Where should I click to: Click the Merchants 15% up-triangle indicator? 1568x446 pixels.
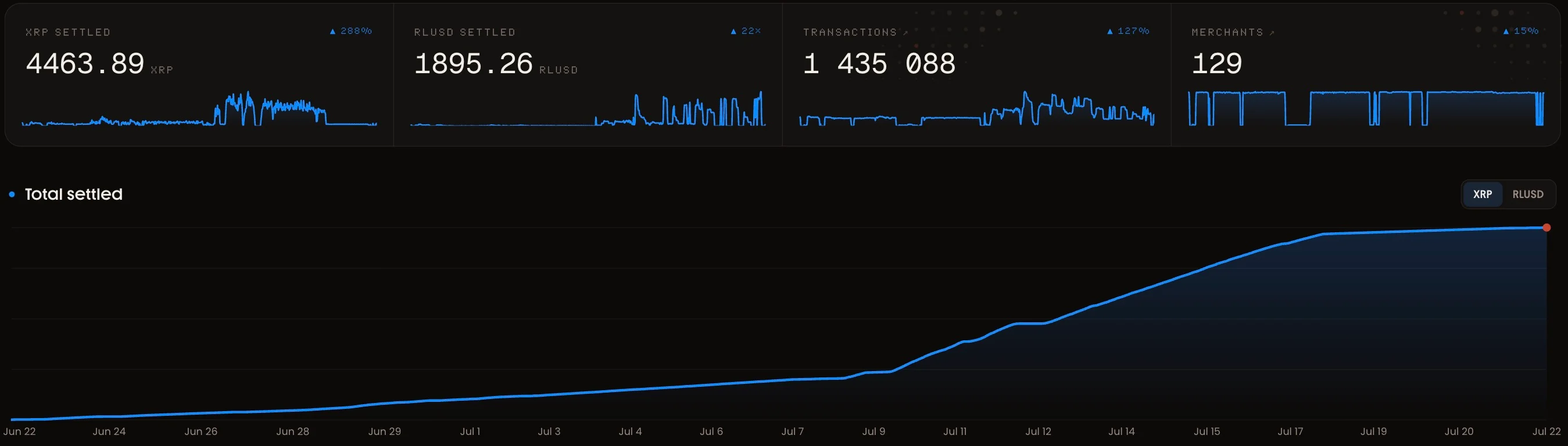point(1506,31)
